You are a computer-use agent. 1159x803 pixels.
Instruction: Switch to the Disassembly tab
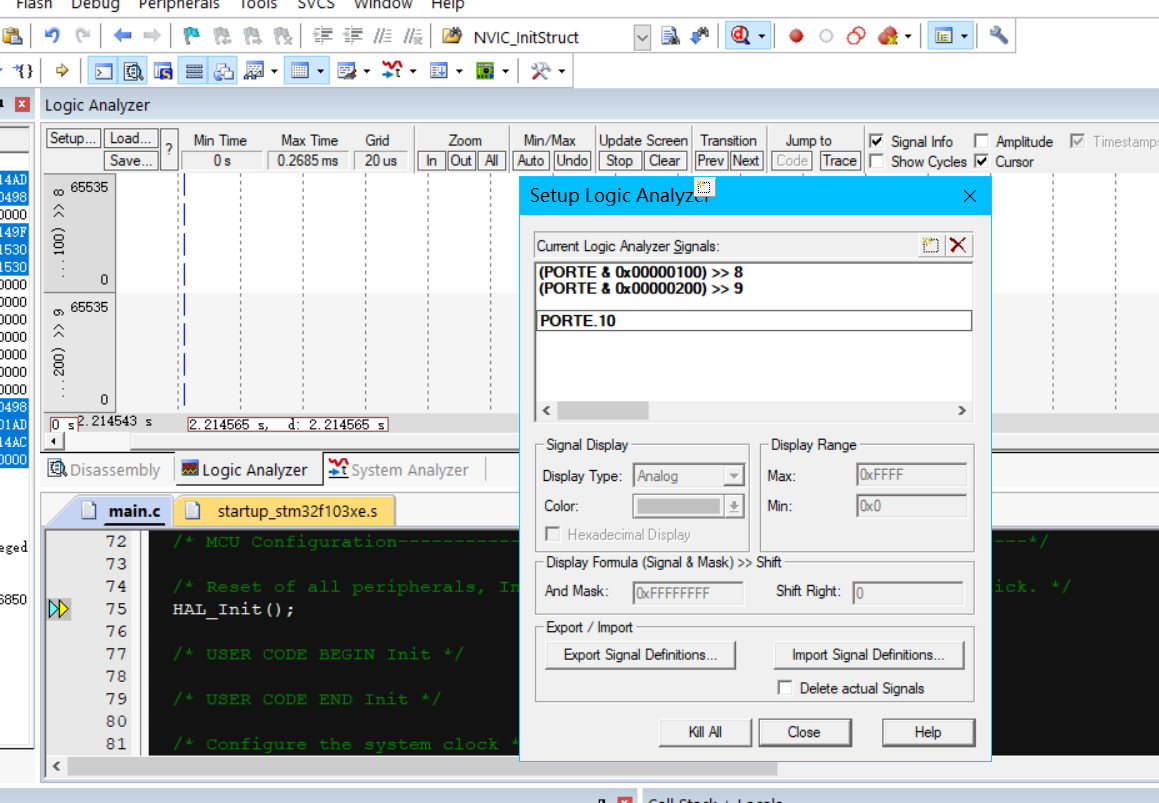click(x=105, y=470)
